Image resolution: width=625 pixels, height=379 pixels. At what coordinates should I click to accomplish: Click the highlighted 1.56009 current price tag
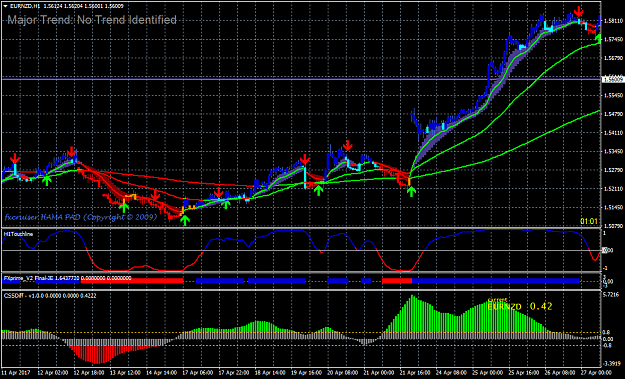[x=613, y=79]
